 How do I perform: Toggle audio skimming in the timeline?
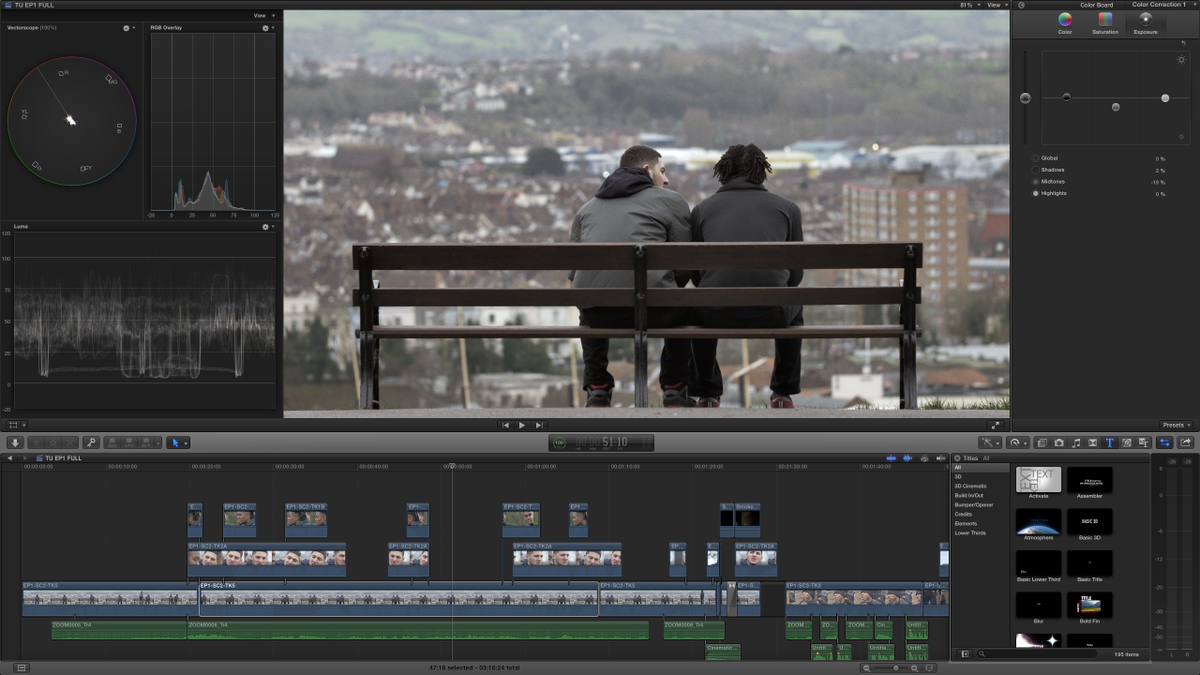907,458
